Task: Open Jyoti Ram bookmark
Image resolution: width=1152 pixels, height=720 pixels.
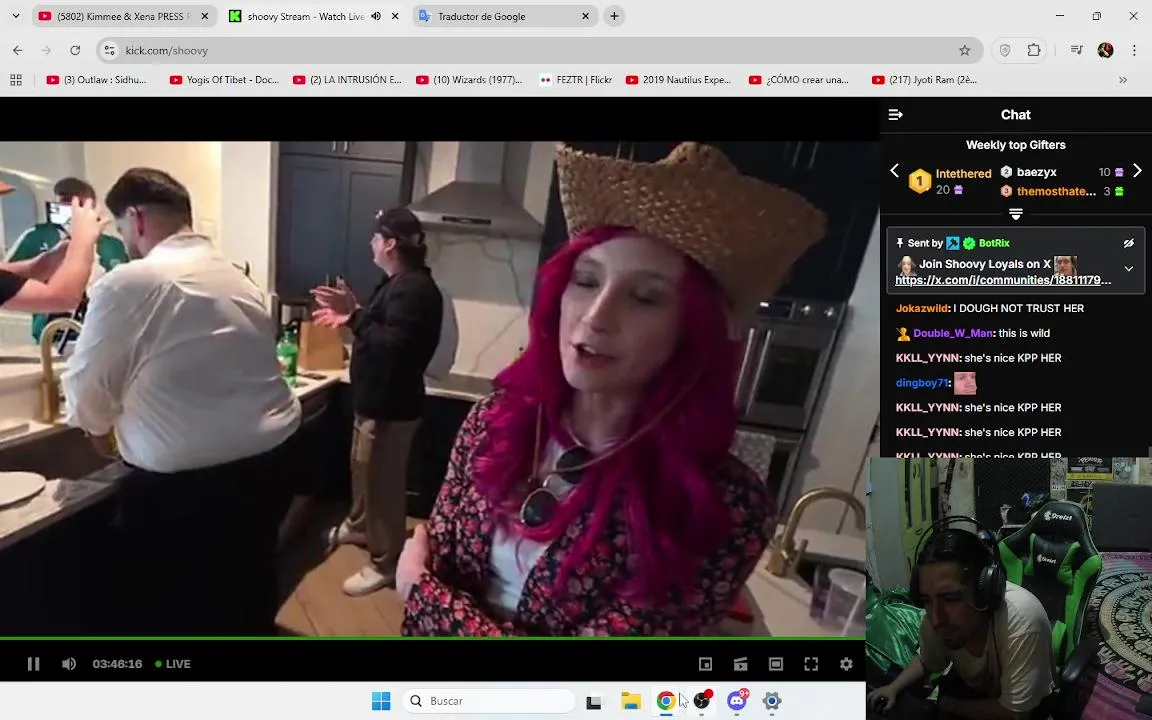Action: (x=924, y=80)
